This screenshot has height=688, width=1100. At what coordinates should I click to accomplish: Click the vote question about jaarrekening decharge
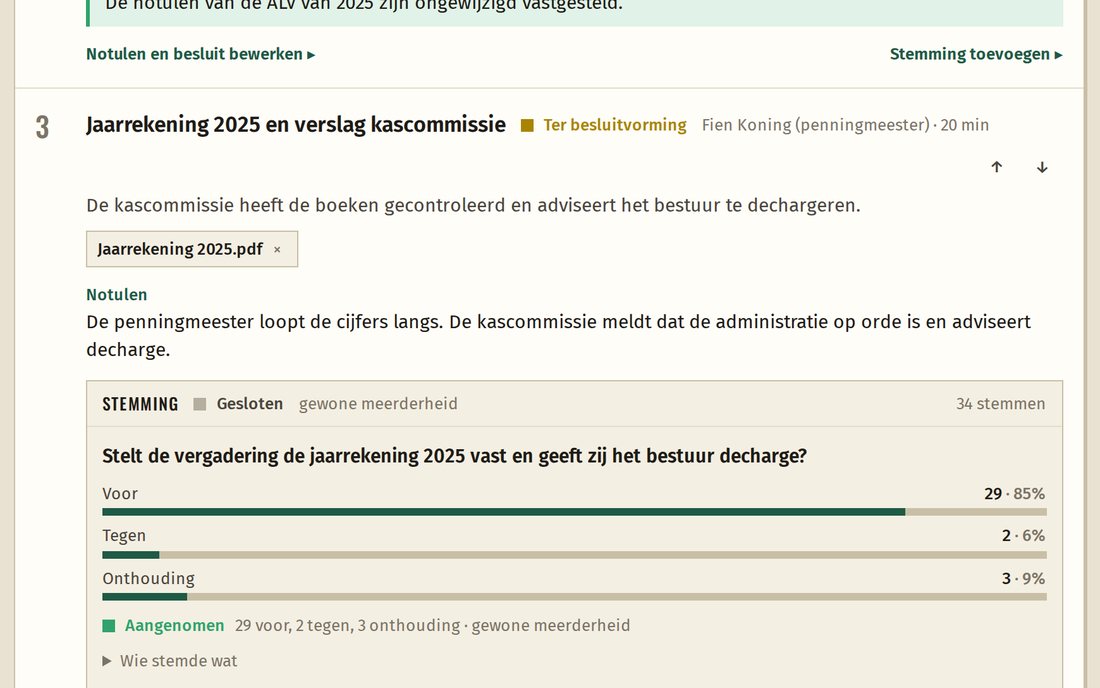coord(455,456)
